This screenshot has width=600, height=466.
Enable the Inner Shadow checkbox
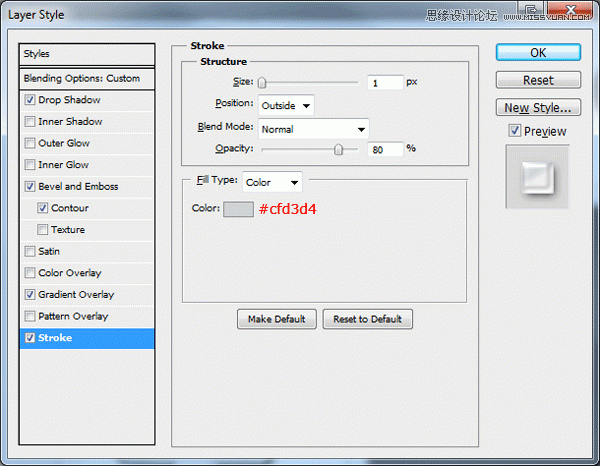click(x=30, y=122)
